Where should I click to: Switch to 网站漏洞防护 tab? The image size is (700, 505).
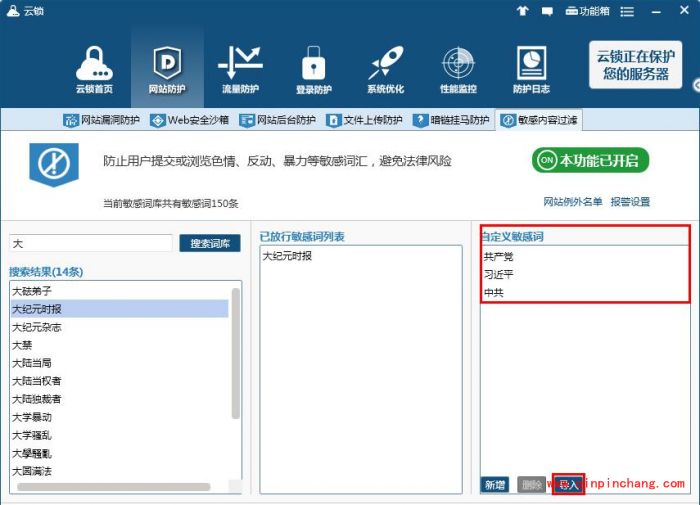point(101,120)
